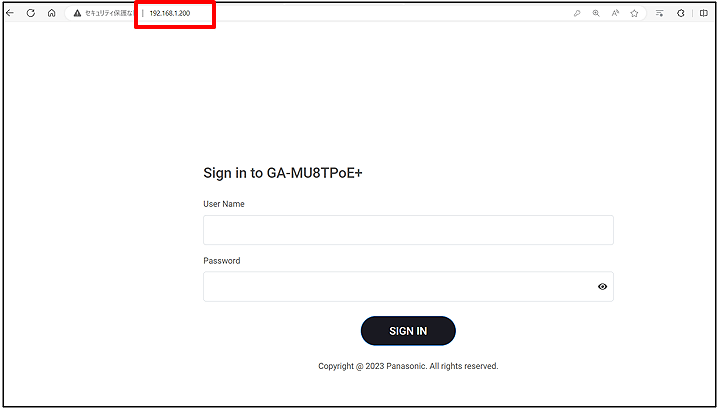
Task: Click the User Name label
Action: tap(224, 204)
